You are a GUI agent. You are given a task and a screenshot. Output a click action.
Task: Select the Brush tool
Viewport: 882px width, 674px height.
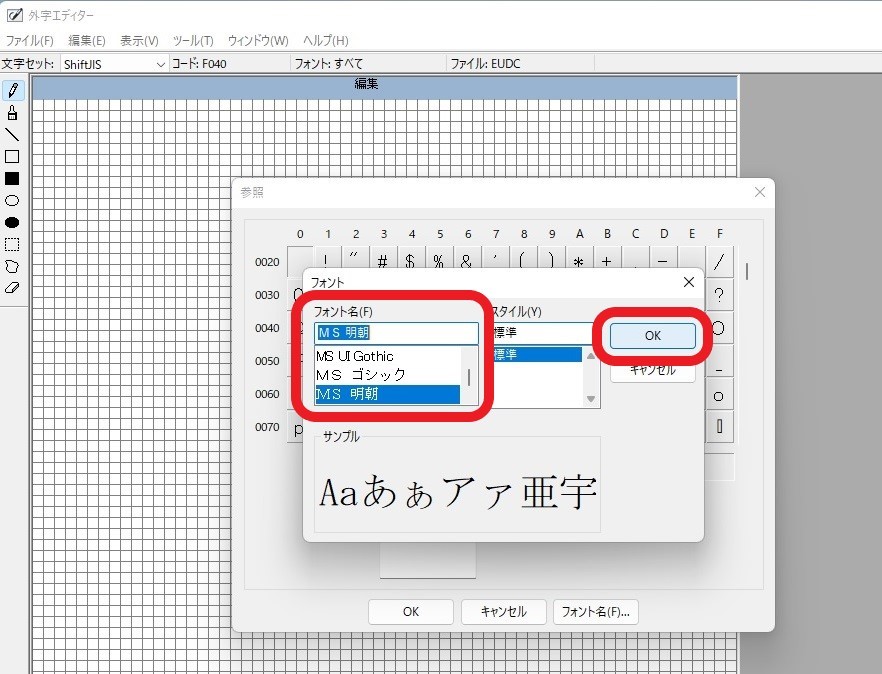12,113
